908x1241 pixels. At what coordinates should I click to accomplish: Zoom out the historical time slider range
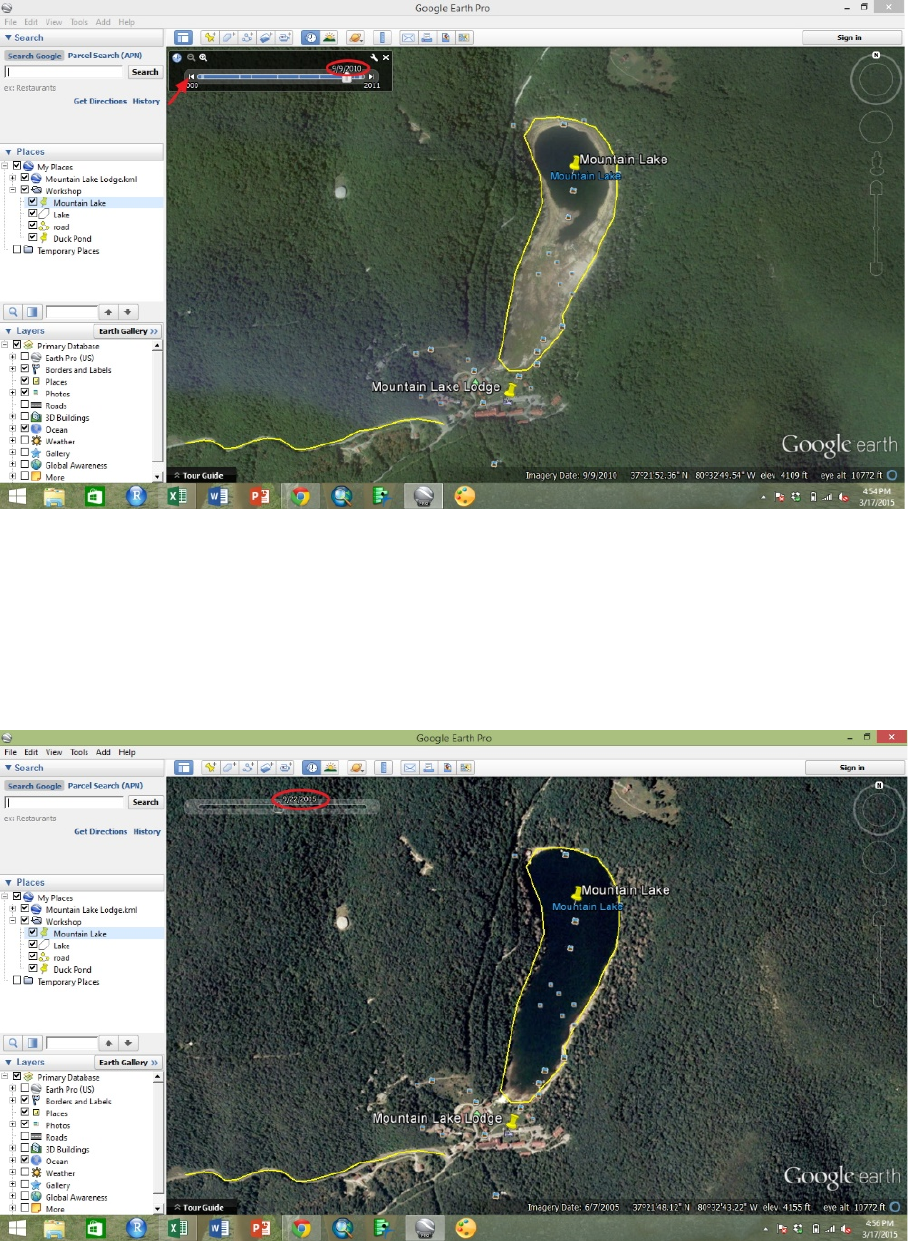[191, 58]
